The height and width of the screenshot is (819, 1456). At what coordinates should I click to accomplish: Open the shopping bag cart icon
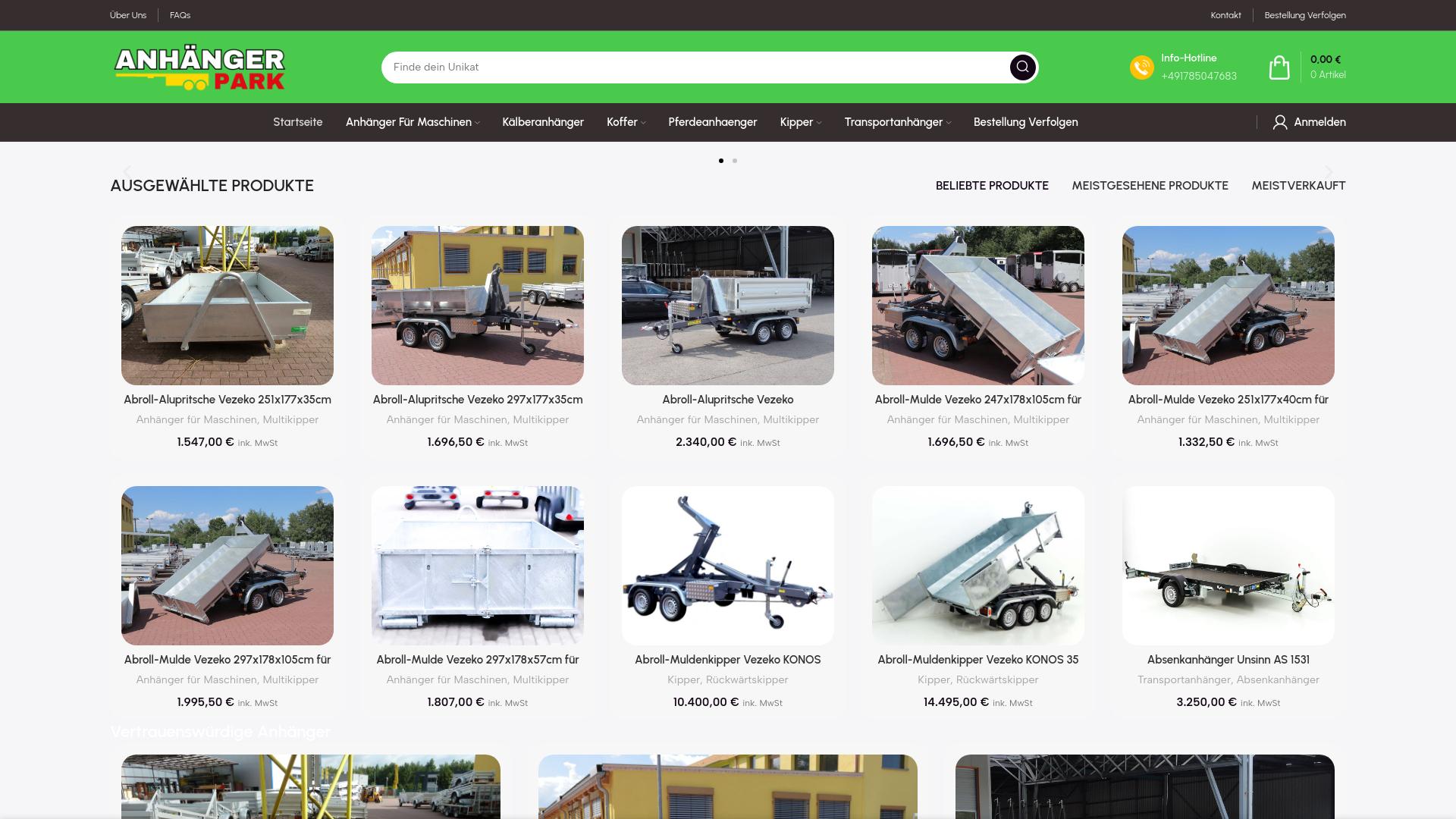pos(1279,67)
